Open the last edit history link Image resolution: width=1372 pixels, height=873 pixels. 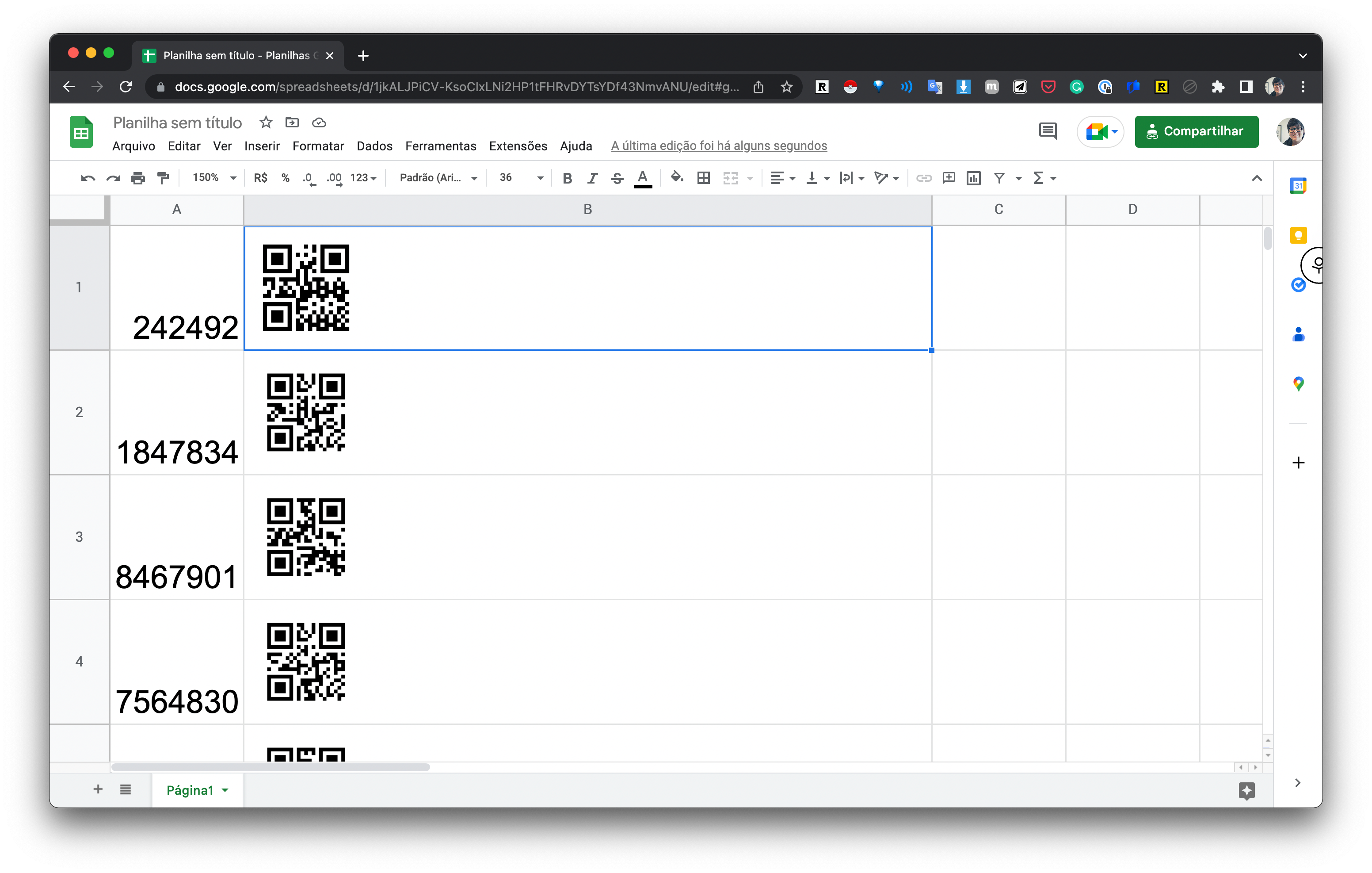[x=718, y=145]
